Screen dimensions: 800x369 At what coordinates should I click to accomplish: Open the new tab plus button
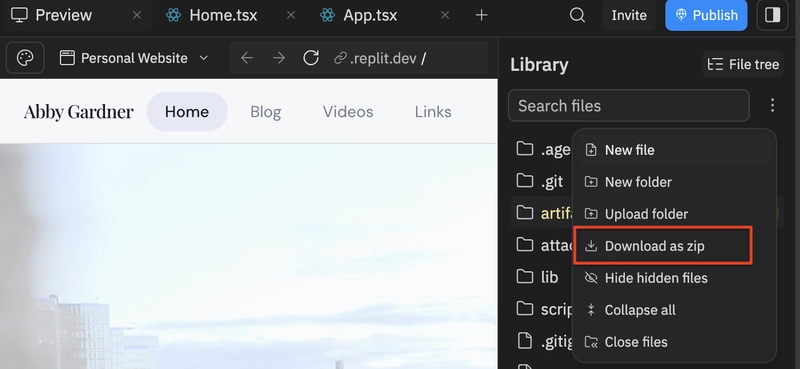481,15
